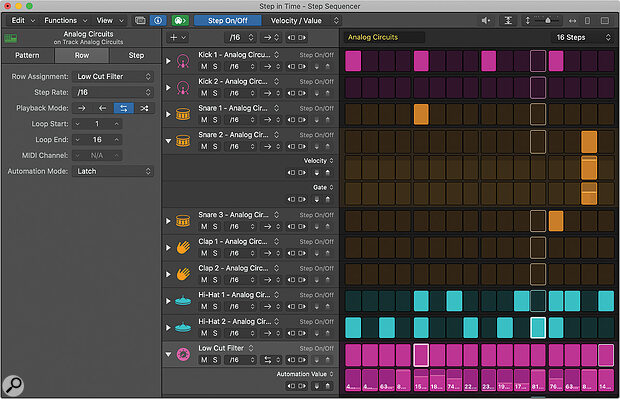Open the Automation Value subrow selector
Viewport: 620px width, 399px height.
pyautogui.click(x=305, y=374)
